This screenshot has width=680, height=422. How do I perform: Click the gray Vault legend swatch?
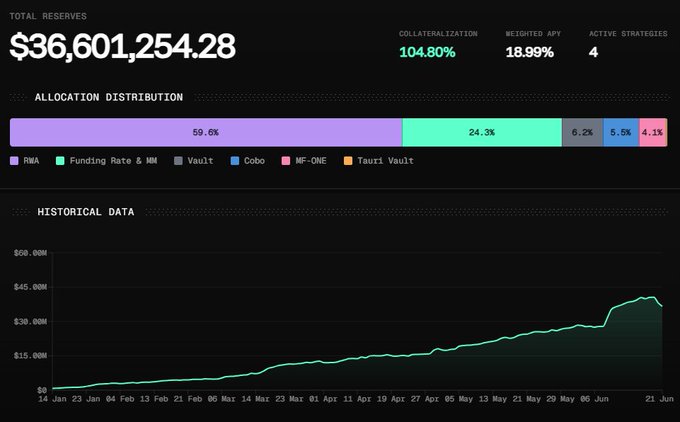[x=178, y=161]
